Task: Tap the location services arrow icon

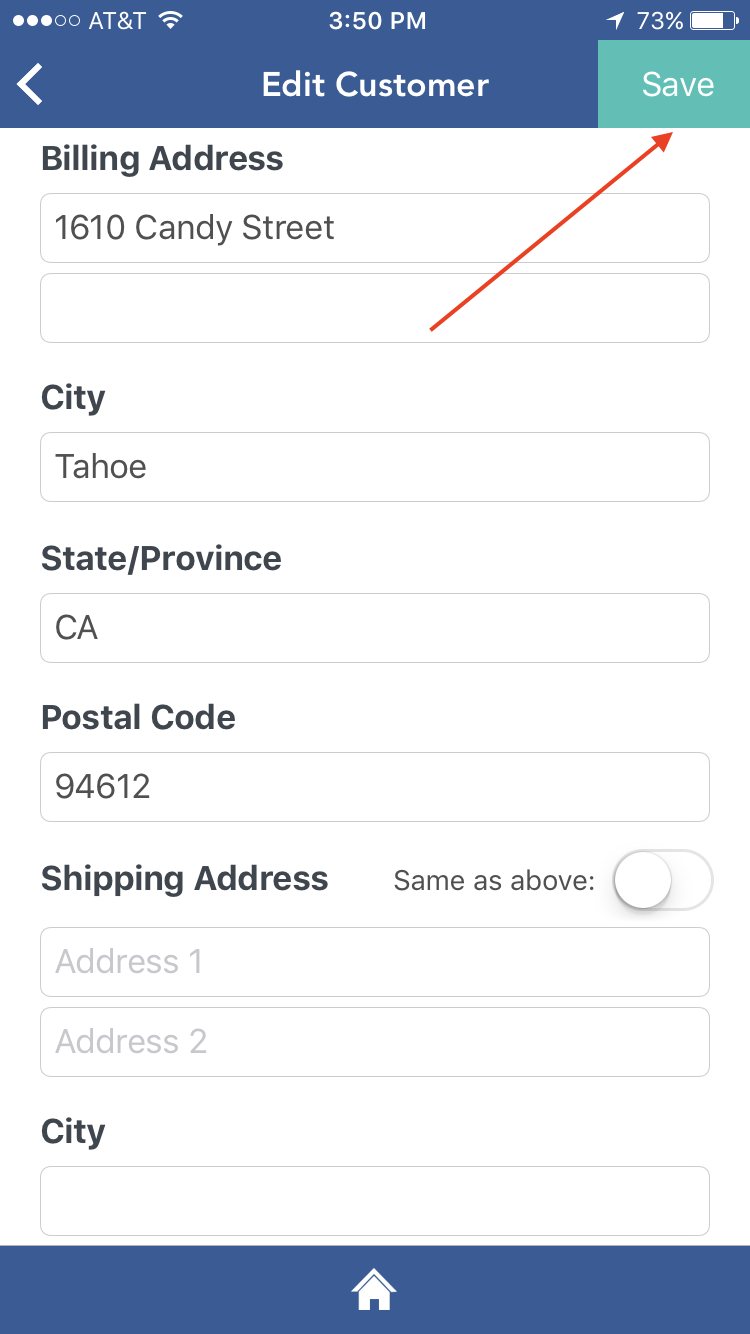Action: 615,21
